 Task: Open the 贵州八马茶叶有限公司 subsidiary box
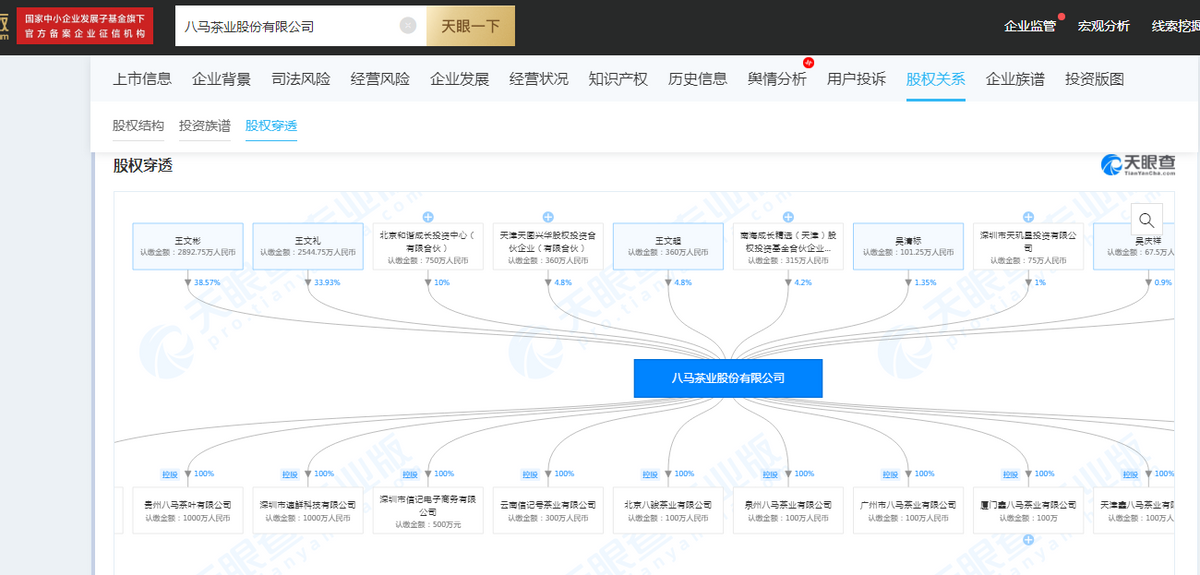(188, 510)
